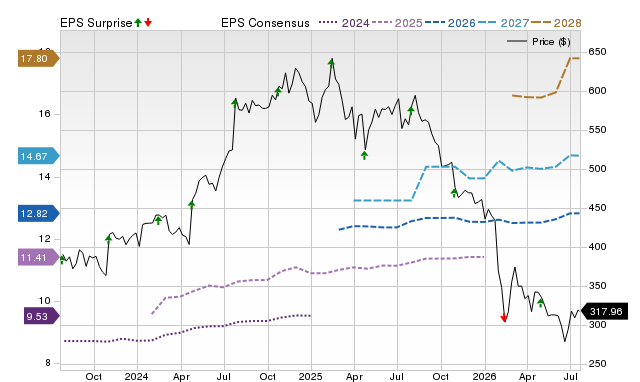Click the EPS Consensus legend label
640x382 pixels.
pos(265,23)
